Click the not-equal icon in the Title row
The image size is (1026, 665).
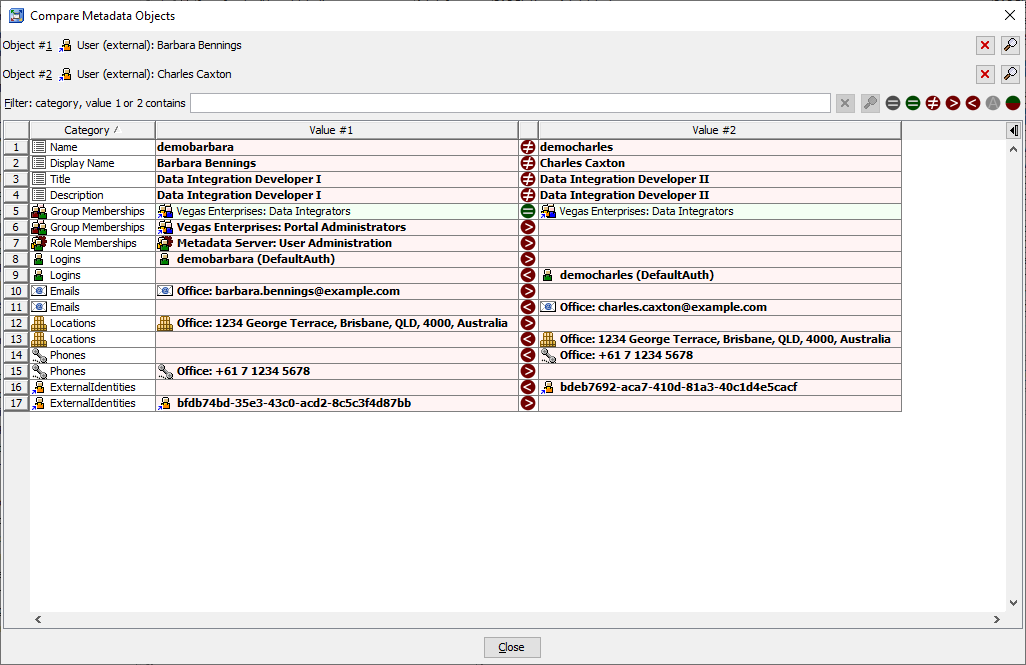[528, 179]
